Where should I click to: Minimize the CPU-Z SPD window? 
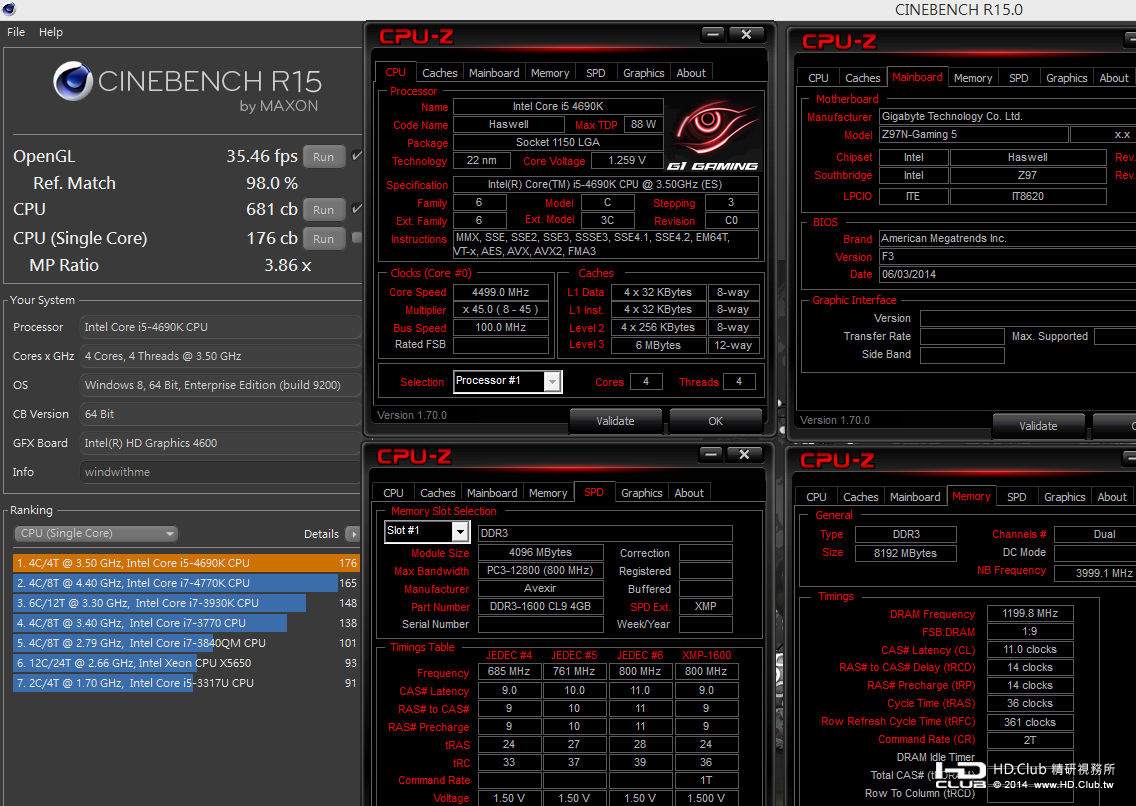(711, 454)
